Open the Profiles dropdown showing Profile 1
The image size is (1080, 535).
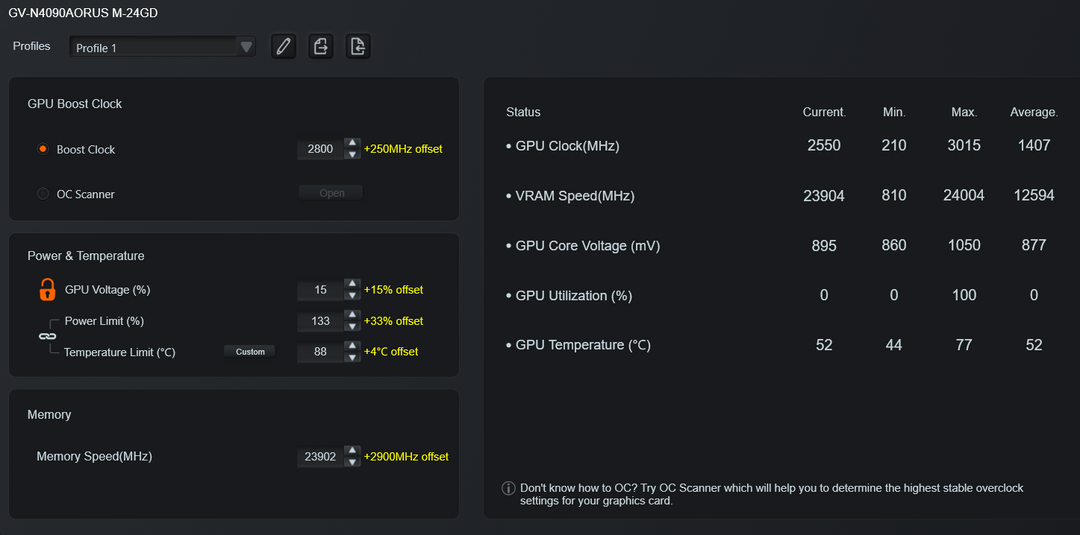(x=163, y=48)
